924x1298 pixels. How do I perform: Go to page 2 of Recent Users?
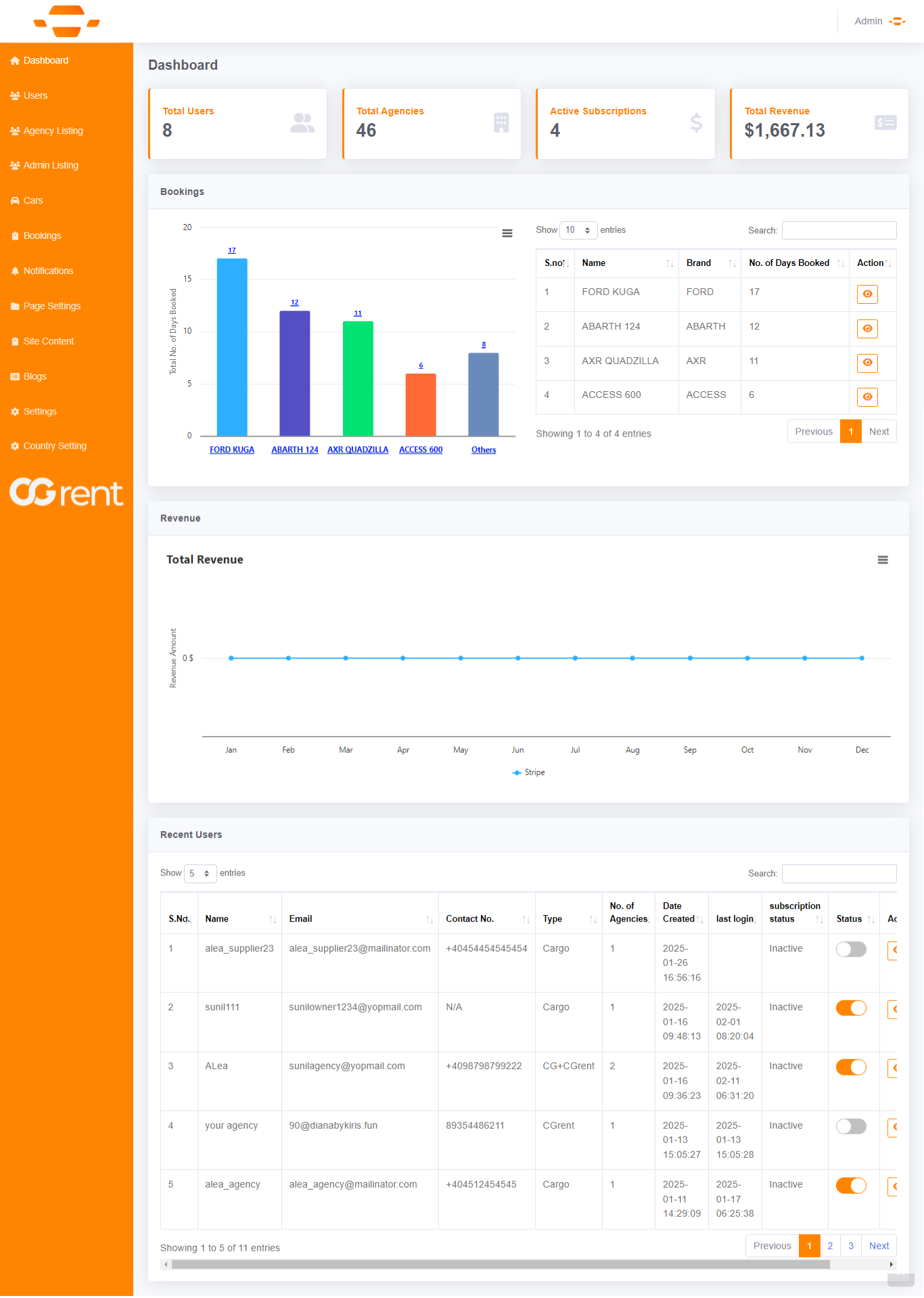click(x=830, y=1246)
